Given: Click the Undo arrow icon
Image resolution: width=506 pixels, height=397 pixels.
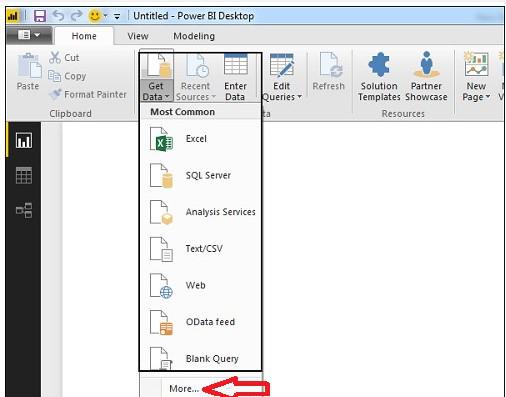Looking at the screenshot, I should [59, 15].
